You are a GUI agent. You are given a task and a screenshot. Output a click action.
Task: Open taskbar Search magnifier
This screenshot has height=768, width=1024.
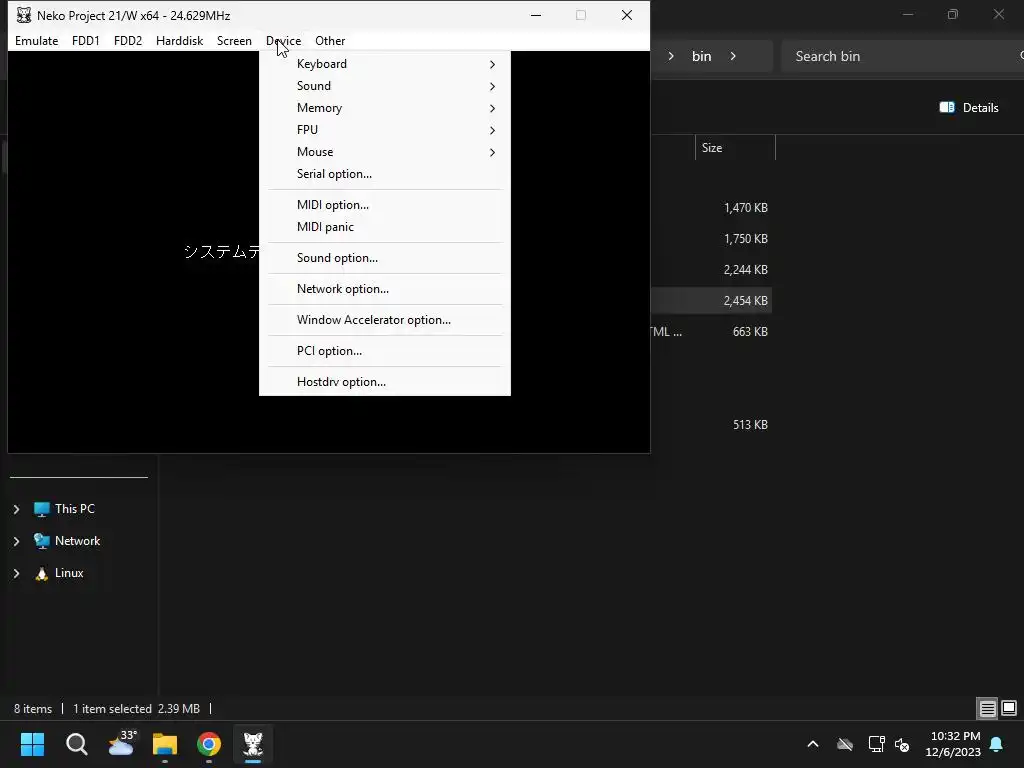(x=76, y=744)
